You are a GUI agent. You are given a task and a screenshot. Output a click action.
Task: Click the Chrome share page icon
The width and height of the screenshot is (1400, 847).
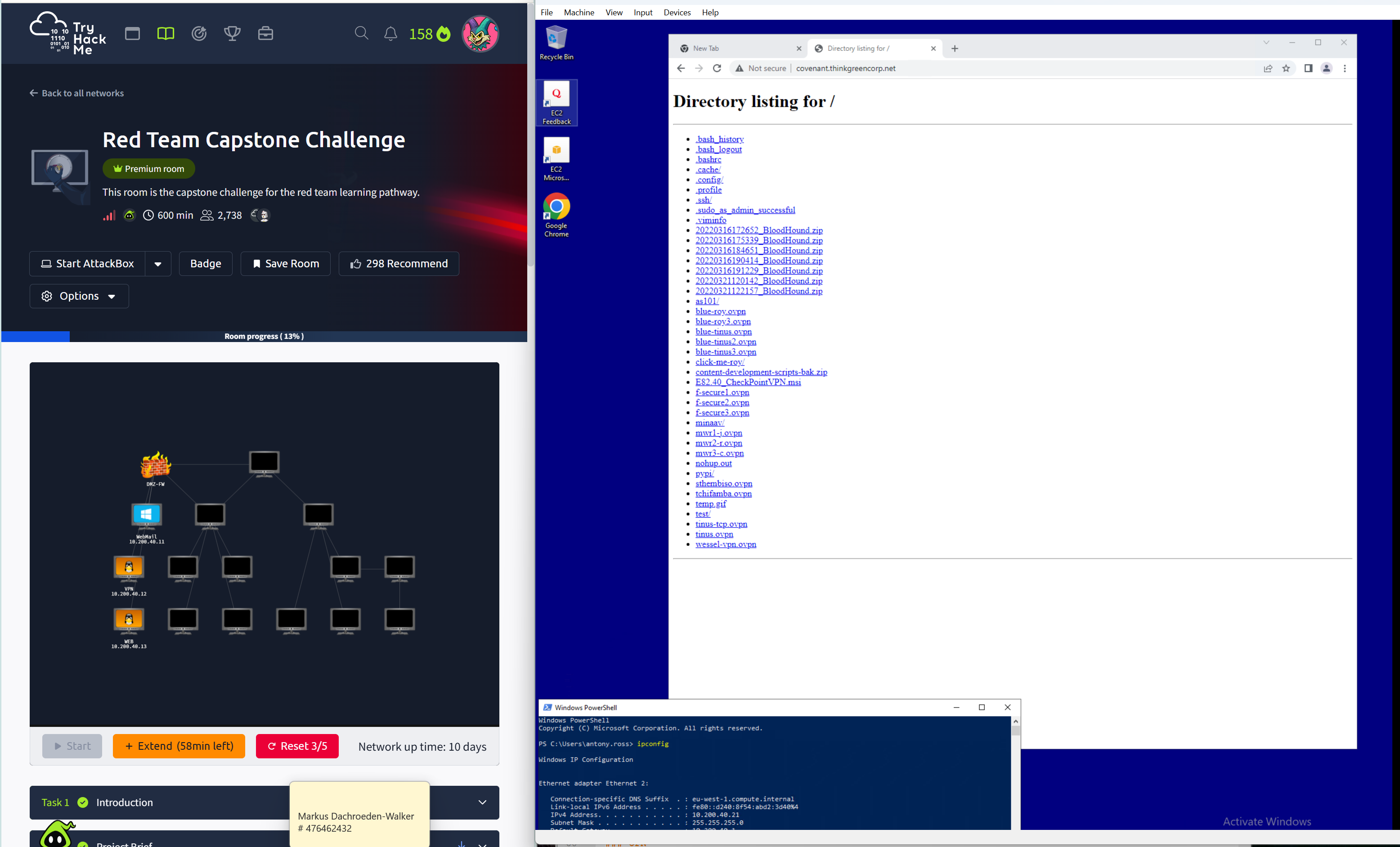[x=1268, y=68]
